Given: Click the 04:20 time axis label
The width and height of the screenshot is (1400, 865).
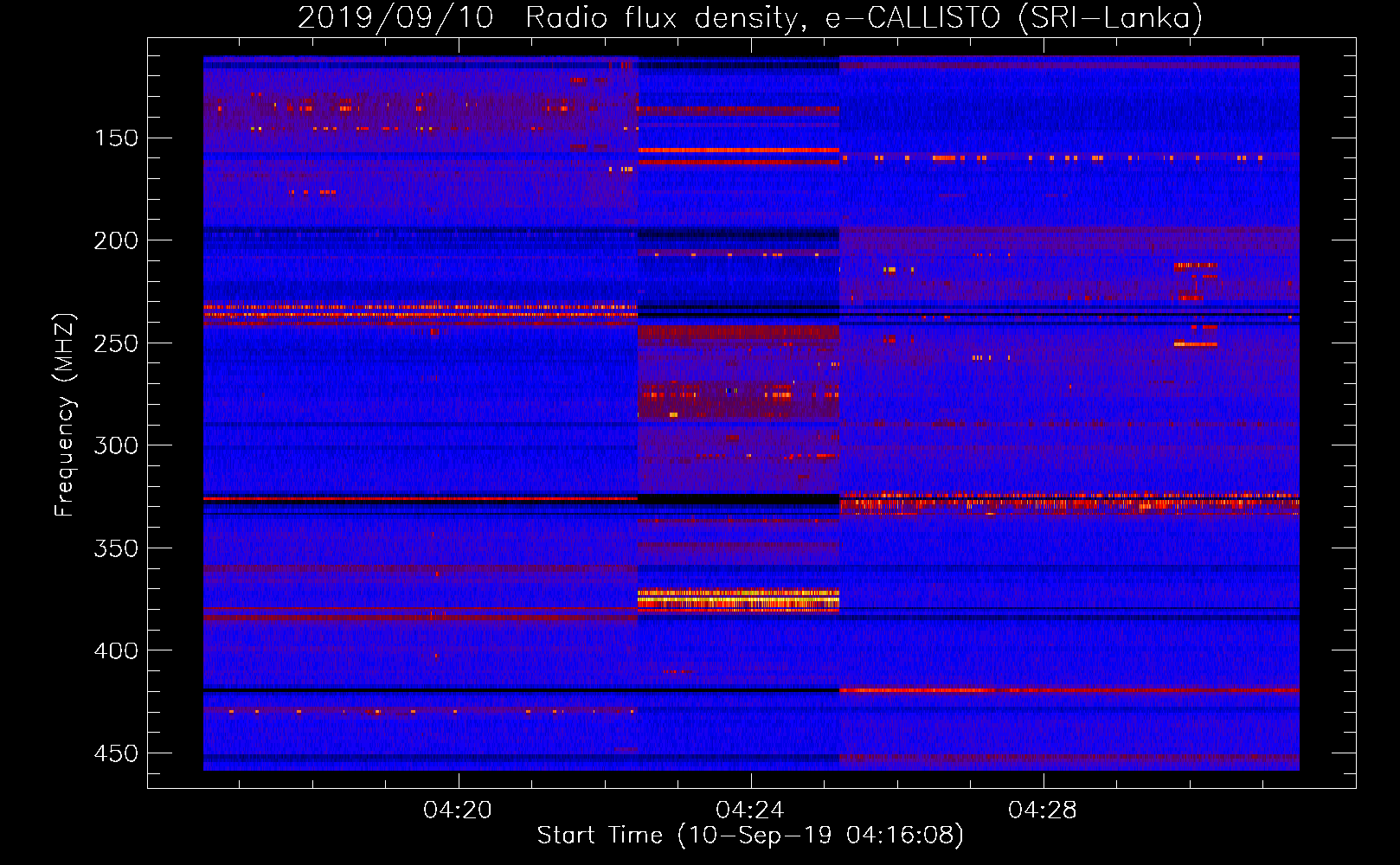Looking at the screenshot, I should click(x=458, y=810).
